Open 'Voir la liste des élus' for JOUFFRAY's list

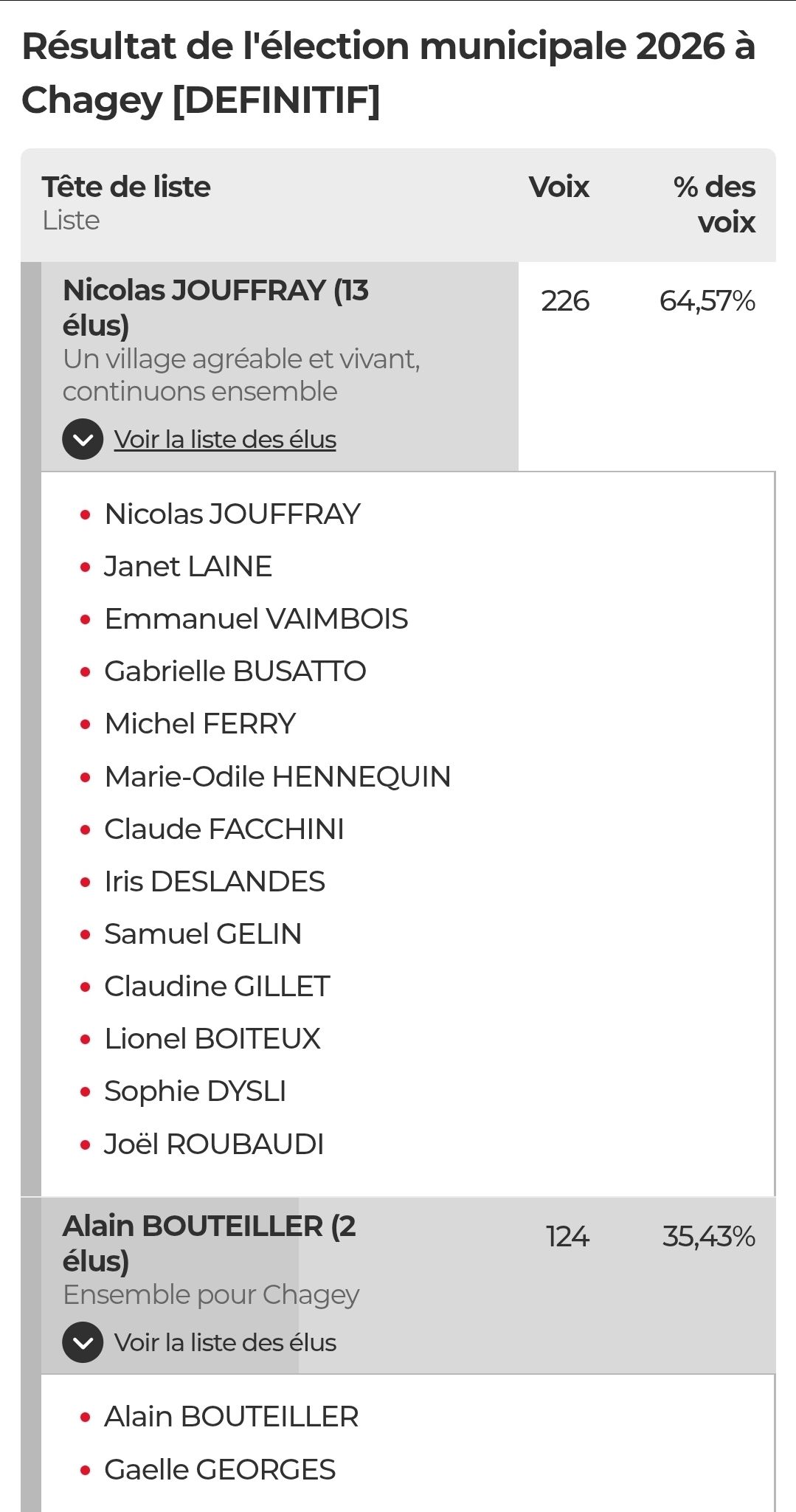click(225, 439)
